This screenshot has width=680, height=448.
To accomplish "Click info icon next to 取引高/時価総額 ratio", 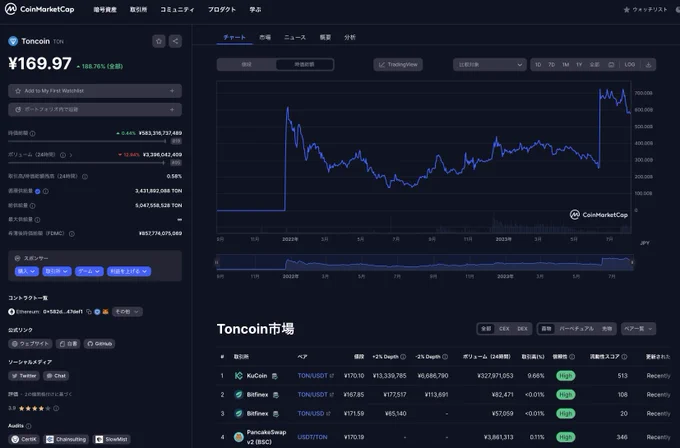I will click(x=85, y=177).
